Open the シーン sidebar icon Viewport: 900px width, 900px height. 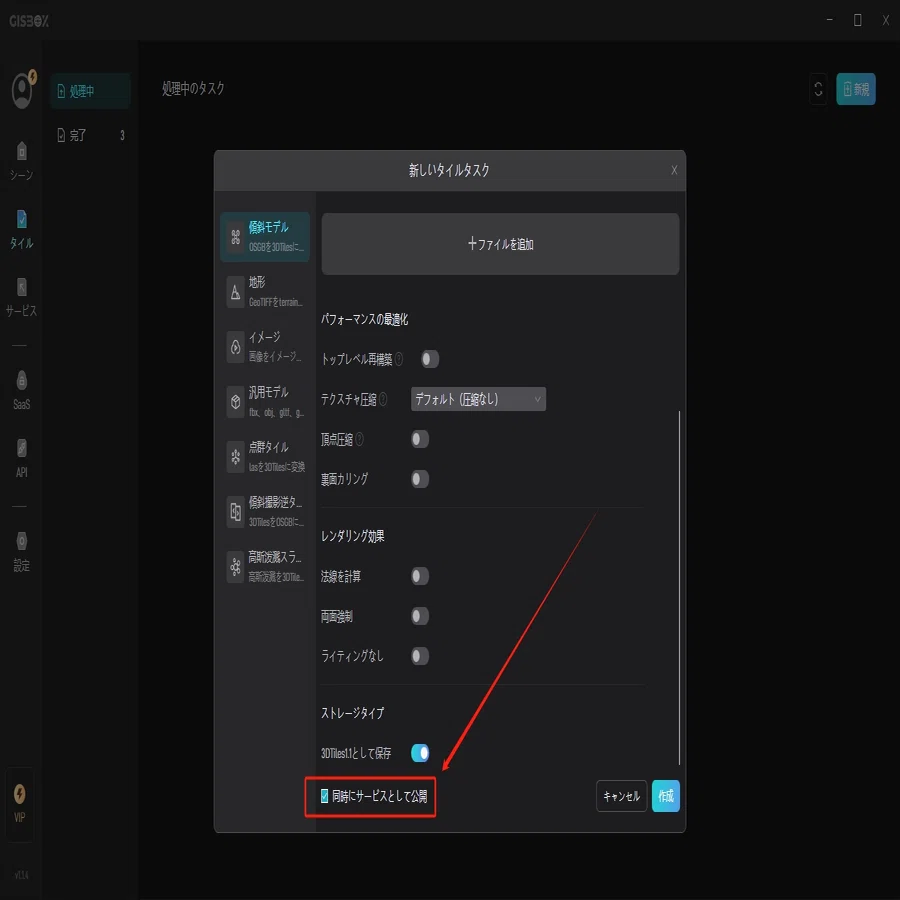click(21, 152)
